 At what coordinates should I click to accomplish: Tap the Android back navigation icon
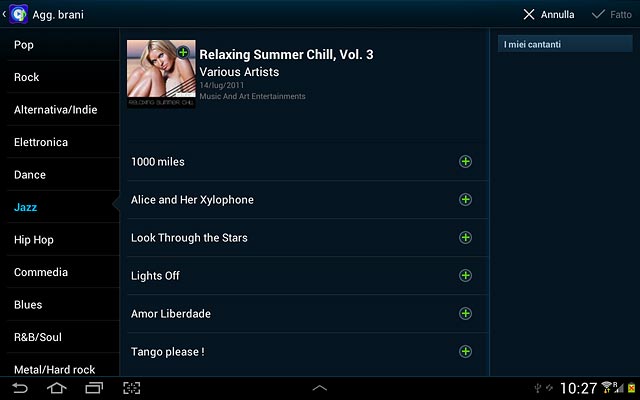20,388
